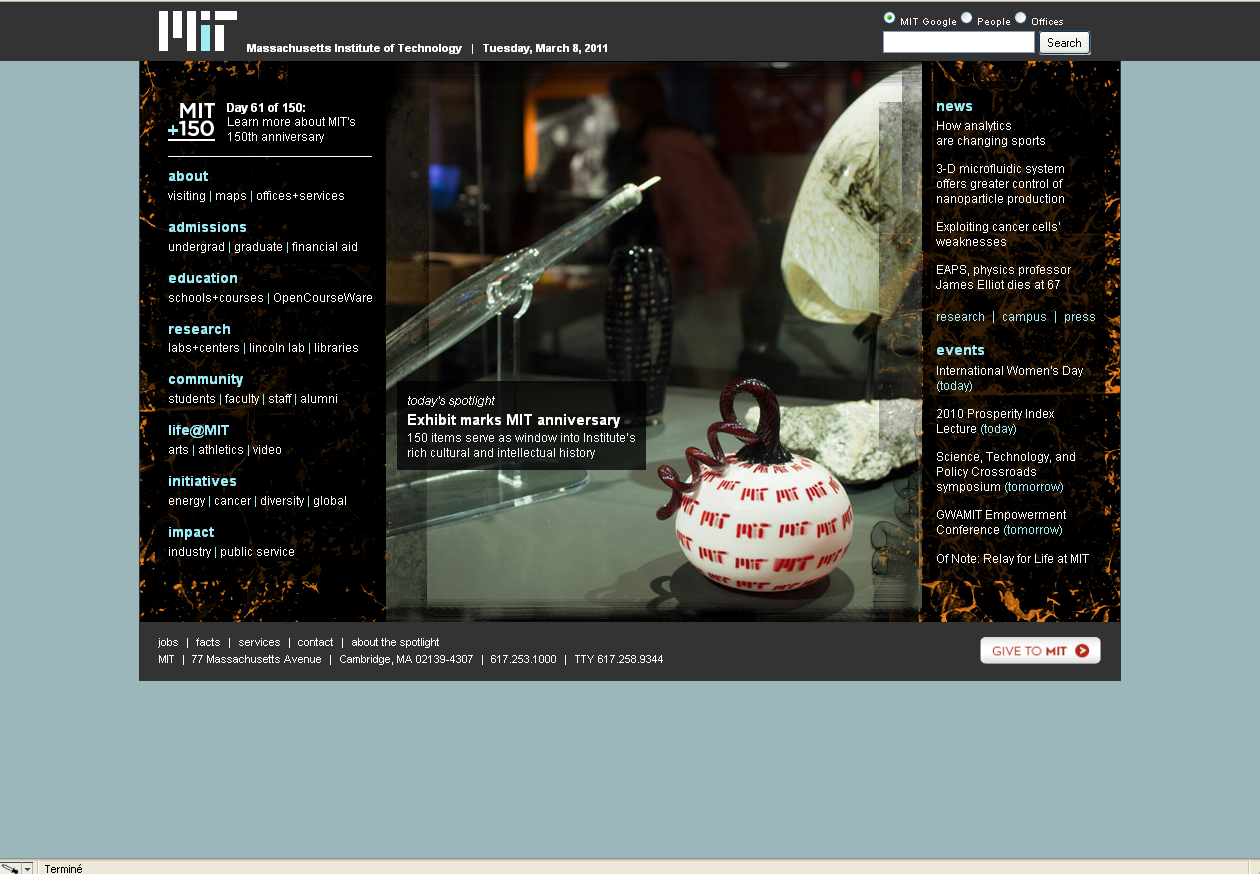Open the news heading

[954, 106]
